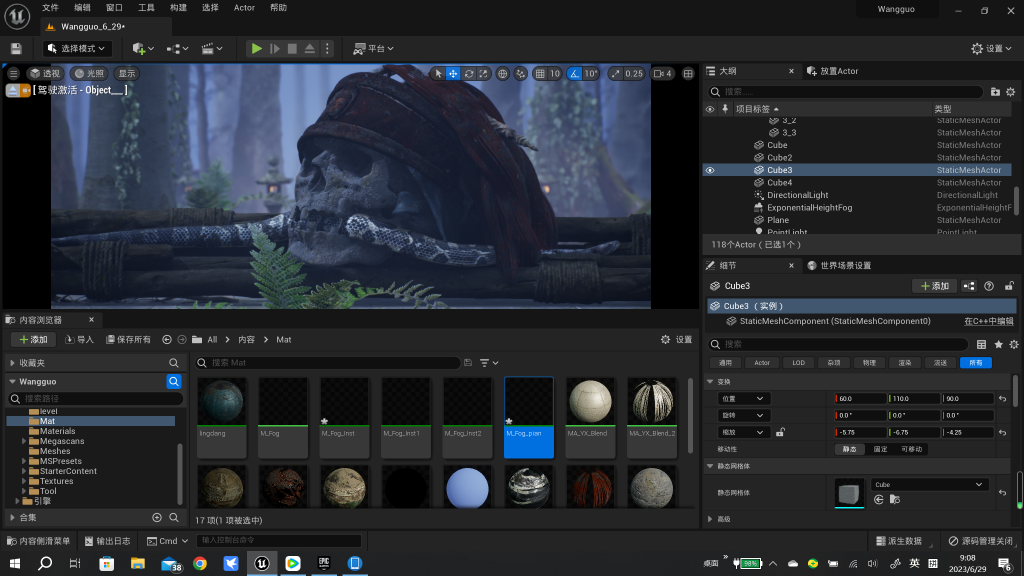Screen dimensions: 1024x576
Task: Expand the 高级 section
Action: click(710, 519)
